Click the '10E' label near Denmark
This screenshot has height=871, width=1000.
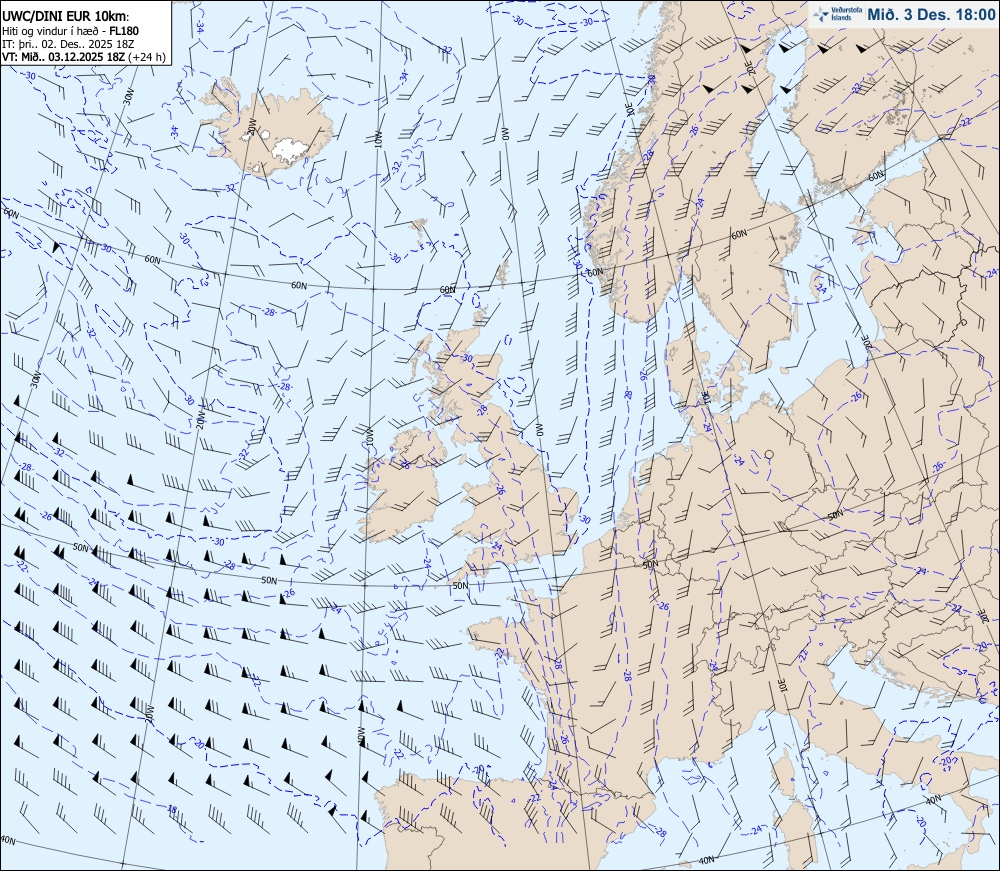706,397
